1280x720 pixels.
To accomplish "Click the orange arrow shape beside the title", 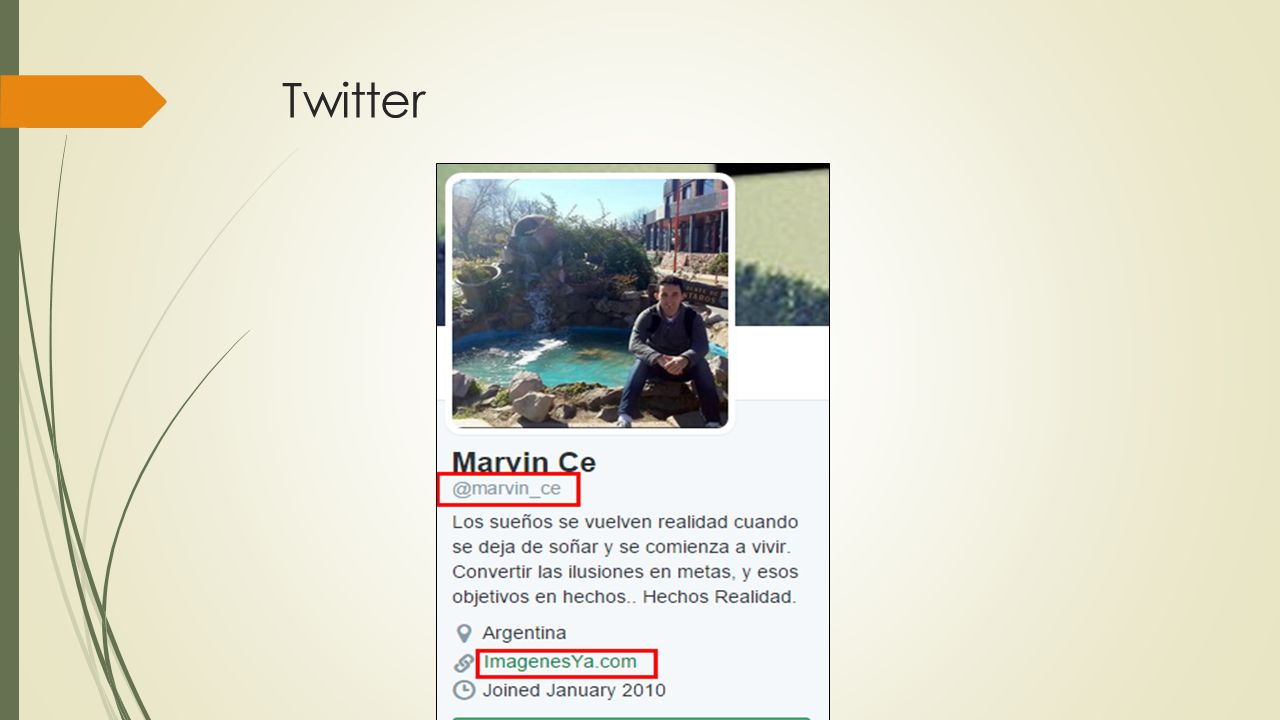I will point(83,101).
